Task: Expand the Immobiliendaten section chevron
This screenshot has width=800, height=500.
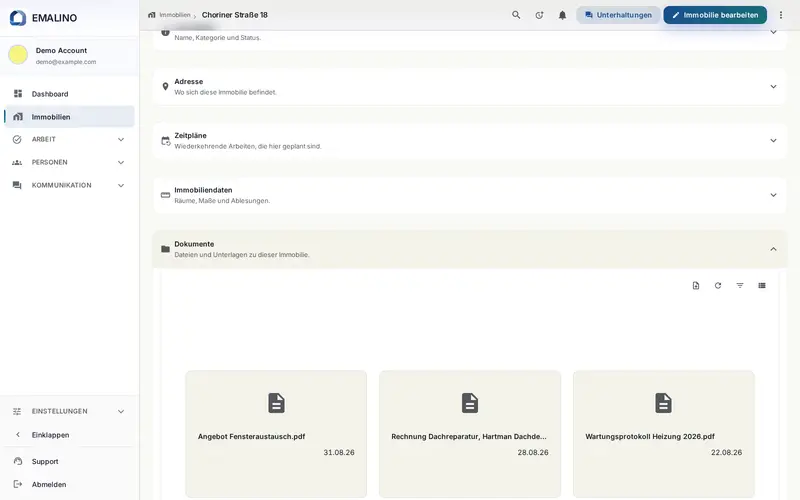Action: pos(773,195)
